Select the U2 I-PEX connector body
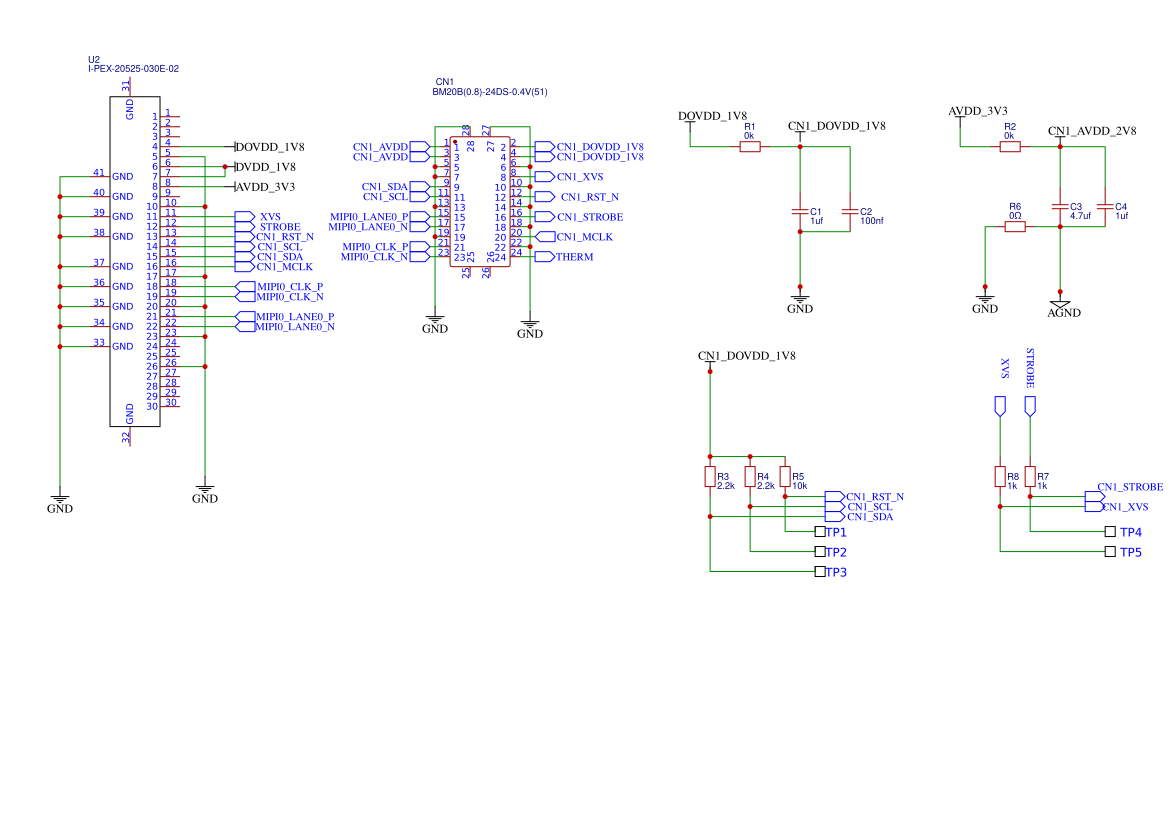Image resolution: width=1174 pixels, height=827 pixels. click(135, 262)
